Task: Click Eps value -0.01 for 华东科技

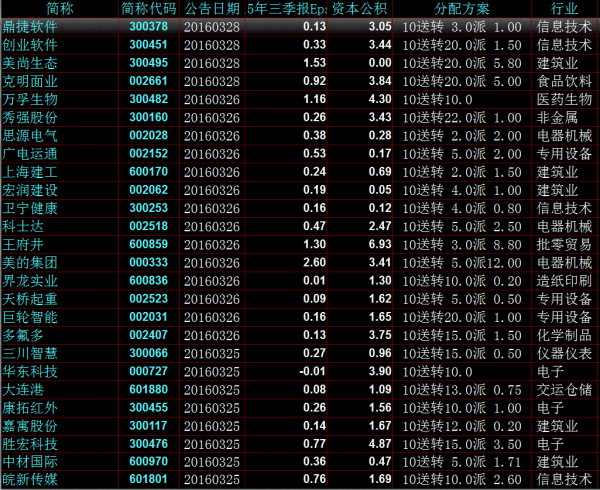Action: click(312, 371)
